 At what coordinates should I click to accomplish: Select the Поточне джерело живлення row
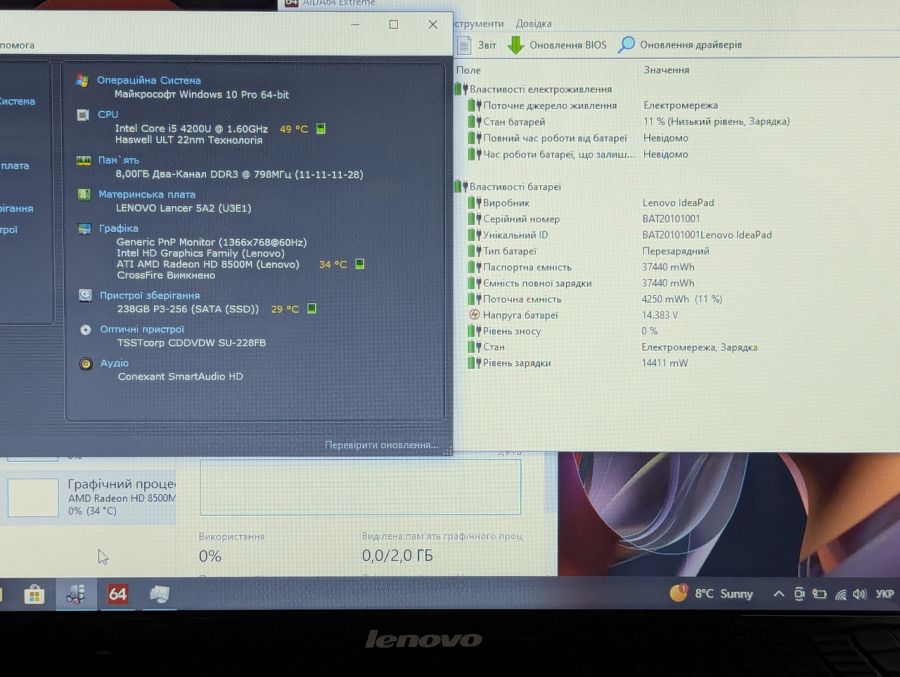591,105
